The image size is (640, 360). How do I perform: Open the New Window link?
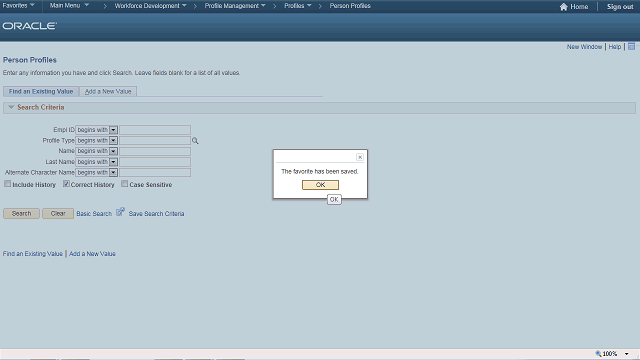584,47
